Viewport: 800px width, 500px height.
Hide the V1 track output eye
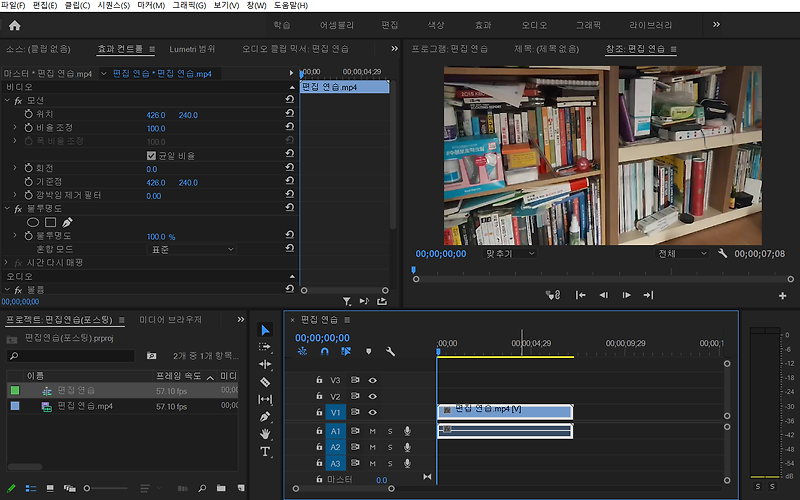click(x=372, y=412)
